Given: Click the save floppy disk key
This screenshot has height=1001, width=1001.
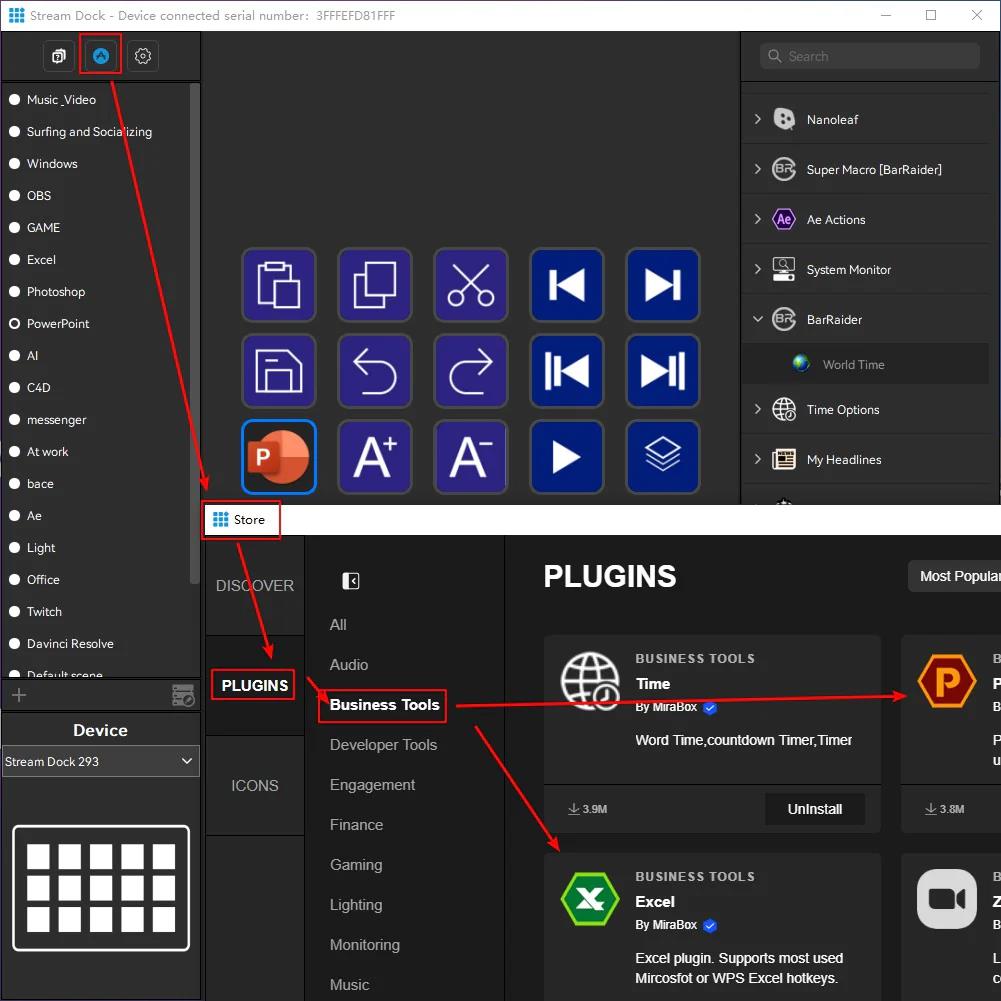Looking at the screenshot, I should (279, 371).
